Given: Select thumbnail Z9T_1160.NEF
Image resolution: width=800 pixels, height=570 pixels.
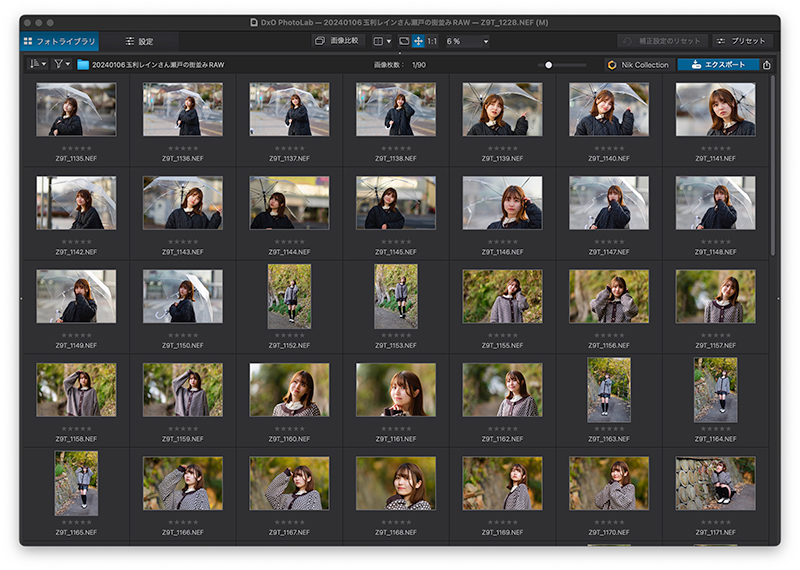Looking at the screenshot, I should (289, 390).
